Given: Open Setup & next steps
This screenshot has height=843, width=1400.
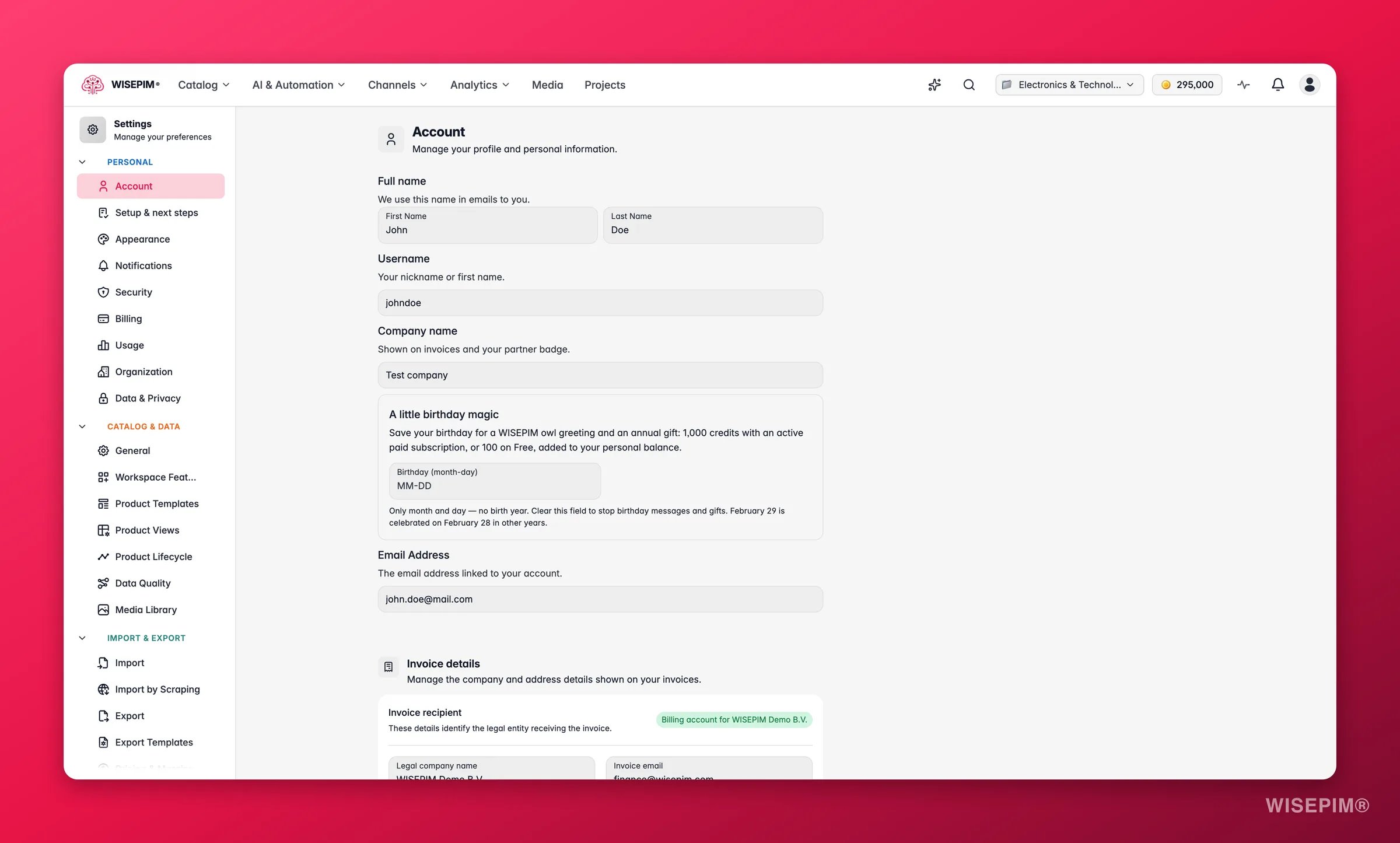Looking at the screenshot, I should [x=150, y=212].
